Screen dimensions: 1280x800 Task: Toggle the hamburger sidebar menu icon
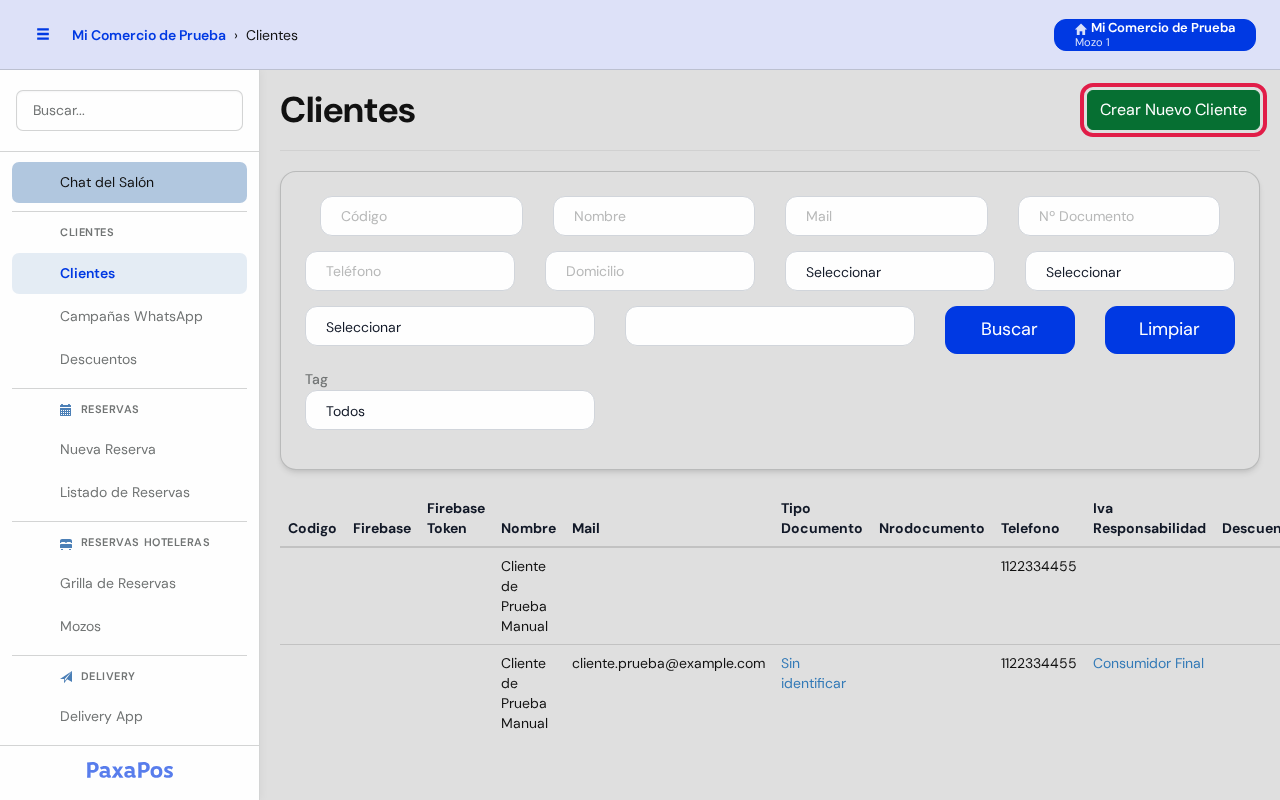(x=43, y=34)
